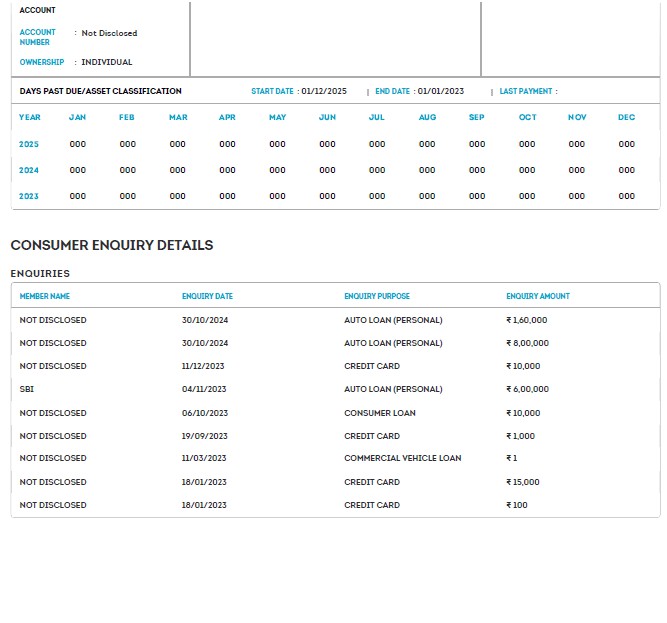This screenshot has width=667, height=623.
Task: Click the 11/12/2023 enquiry date
Action: click(203, 366)
